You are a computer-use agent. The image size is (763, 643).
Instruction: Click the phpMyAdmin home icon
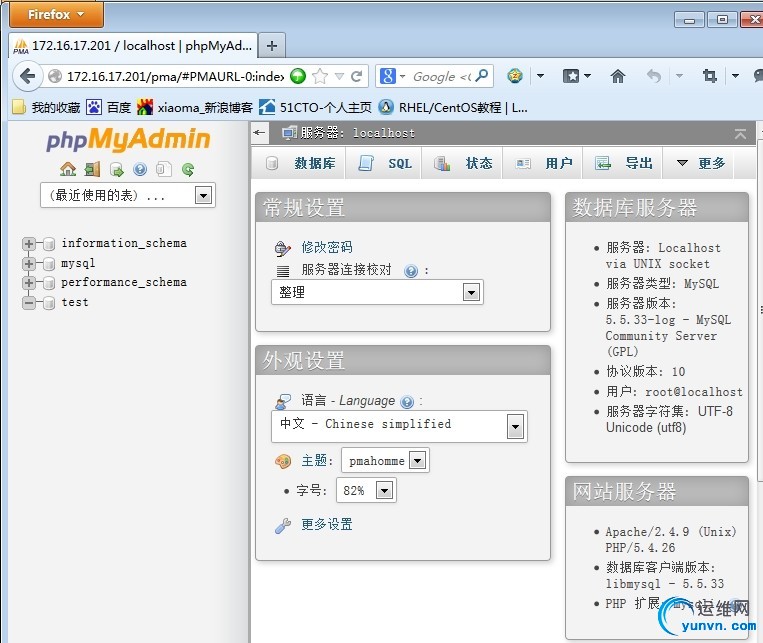[68, 169]
